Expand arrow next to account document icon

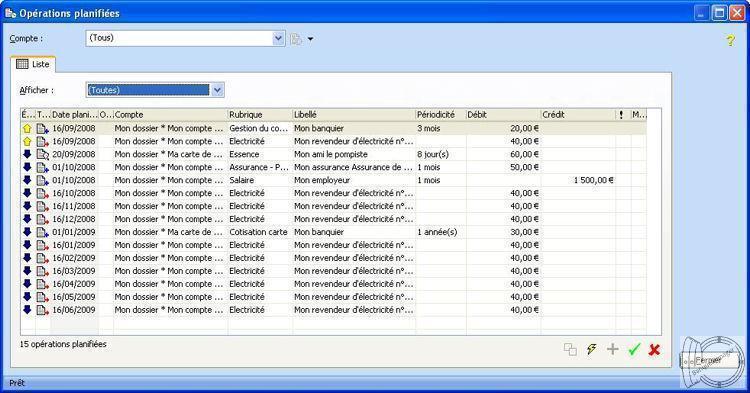(310, 39)
